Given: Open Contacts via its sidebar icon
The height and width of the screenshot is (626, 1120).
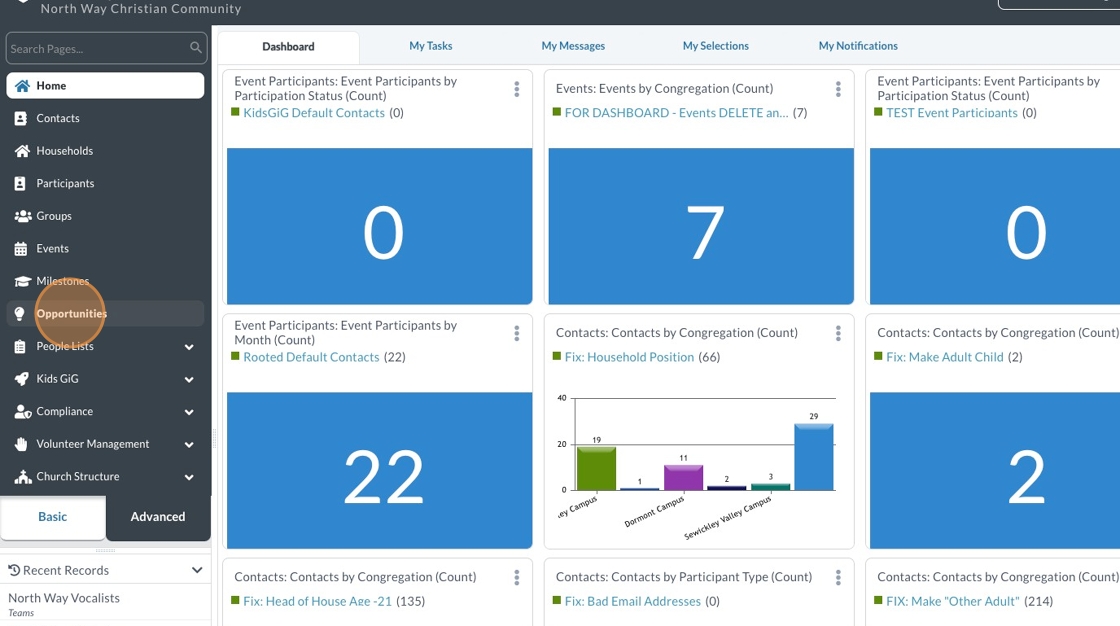Looking at the screenshot, I should pyautogui.click(x=21, y=119).
